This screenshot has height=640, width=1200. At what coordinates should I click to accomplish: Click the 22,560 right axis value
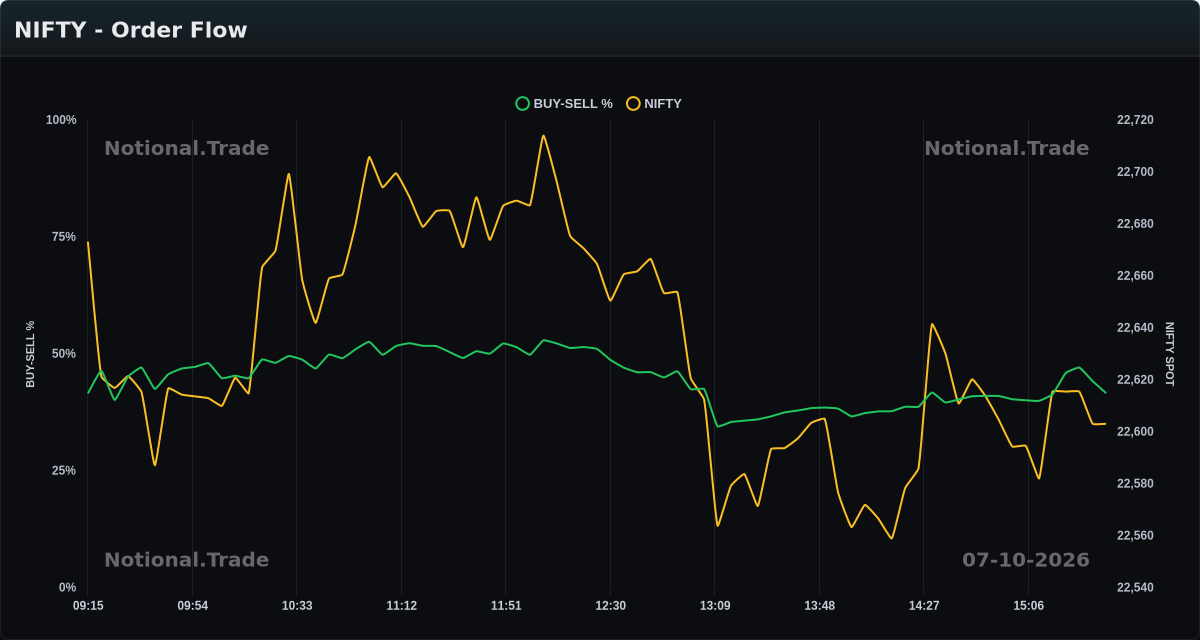click(x=1135, y=536)
